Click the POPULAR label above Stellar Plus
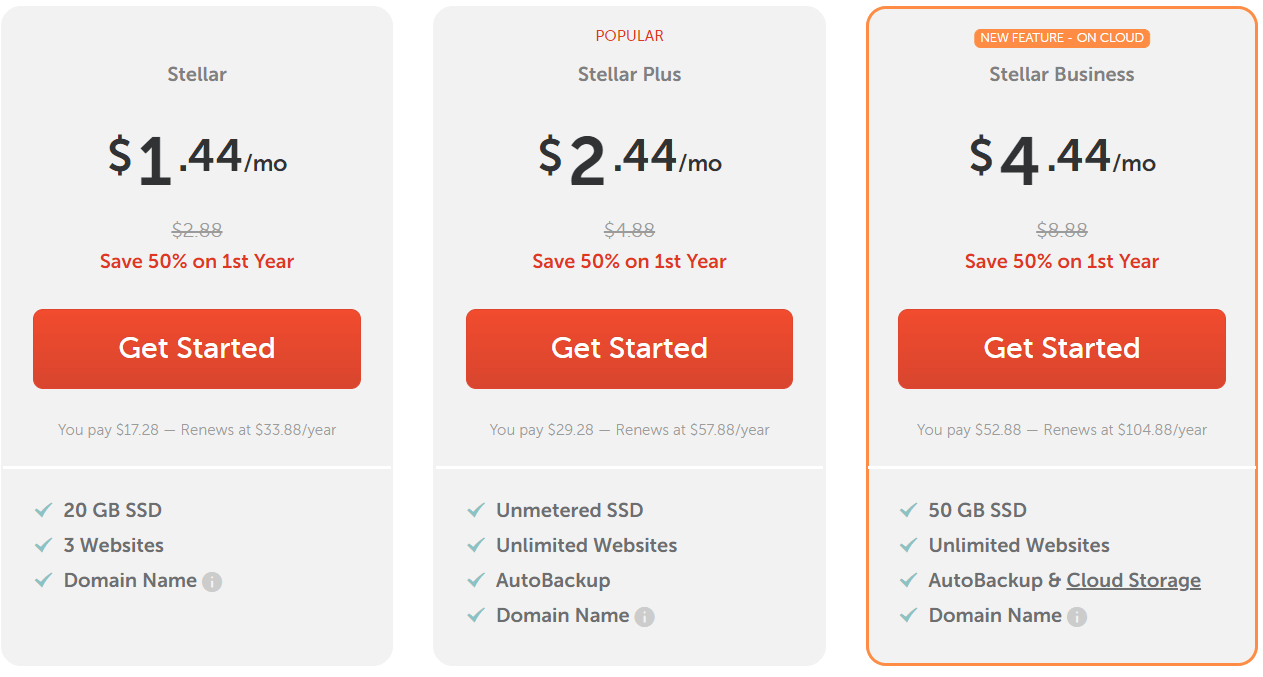Viewport: 1263px width, 677px height. (630, 36)
